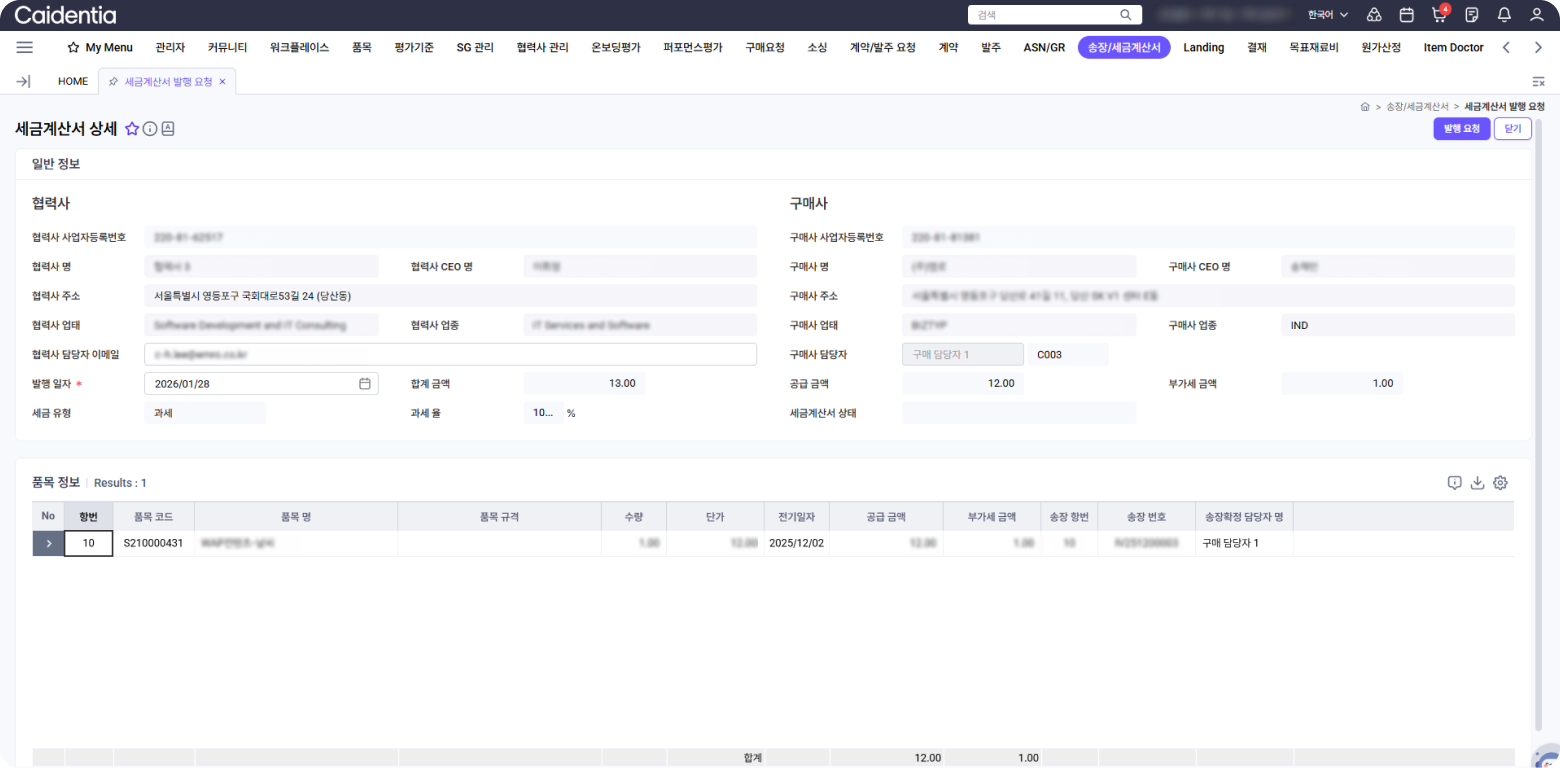The width and height of the screenshot is (1560, 768).
Task: Open the hamburger menu at top left
Action: pos(25,47)
